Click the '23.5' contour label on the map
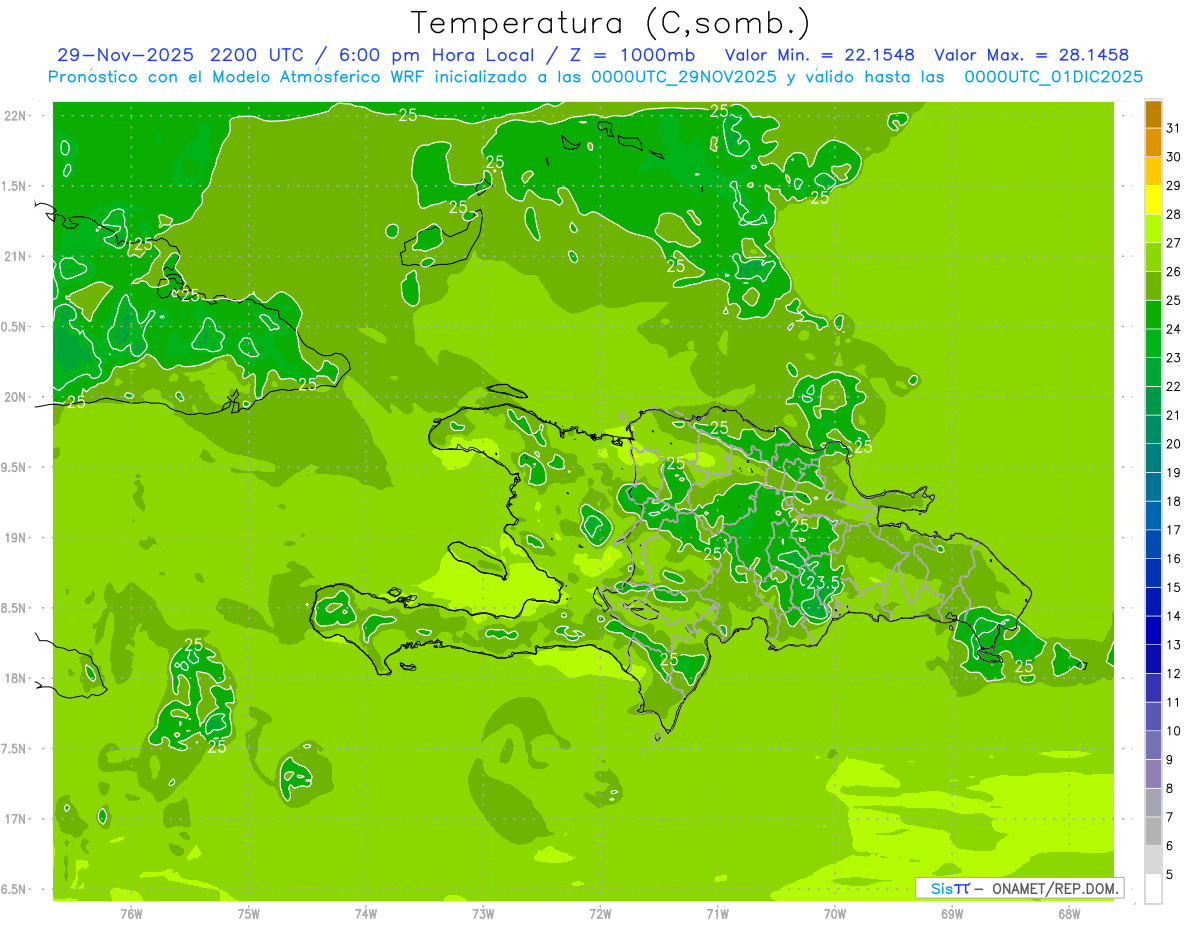This screenshot has height=927, width=1200. pos(822,582)
